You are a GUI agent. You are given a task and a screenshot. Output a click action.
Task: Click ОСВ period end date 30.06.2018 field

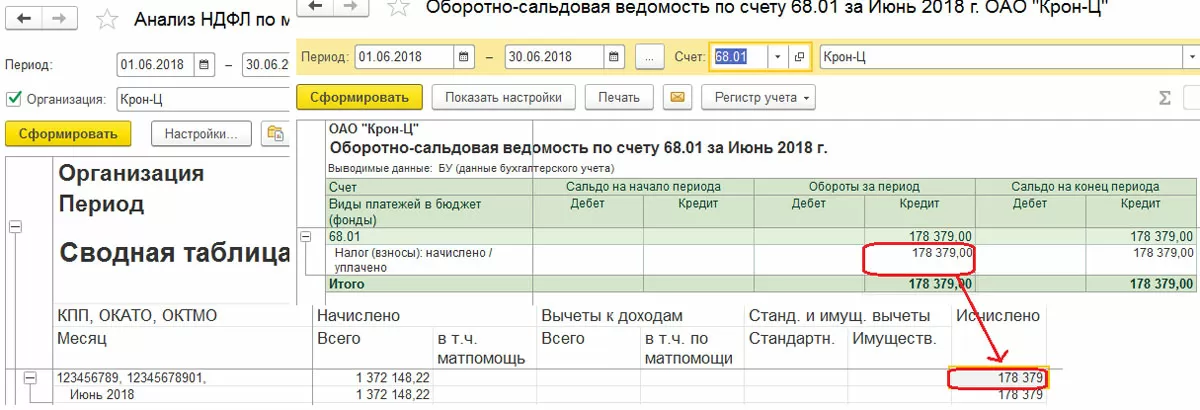555,57
